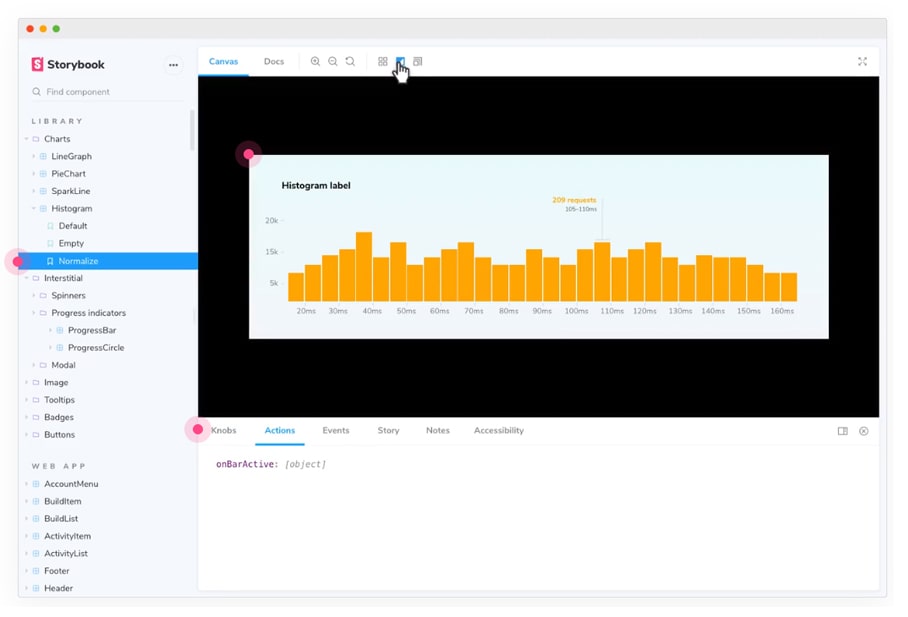Select the Empty histogram story
This screenshot has height=617, width=908.
tap(71, 243)
